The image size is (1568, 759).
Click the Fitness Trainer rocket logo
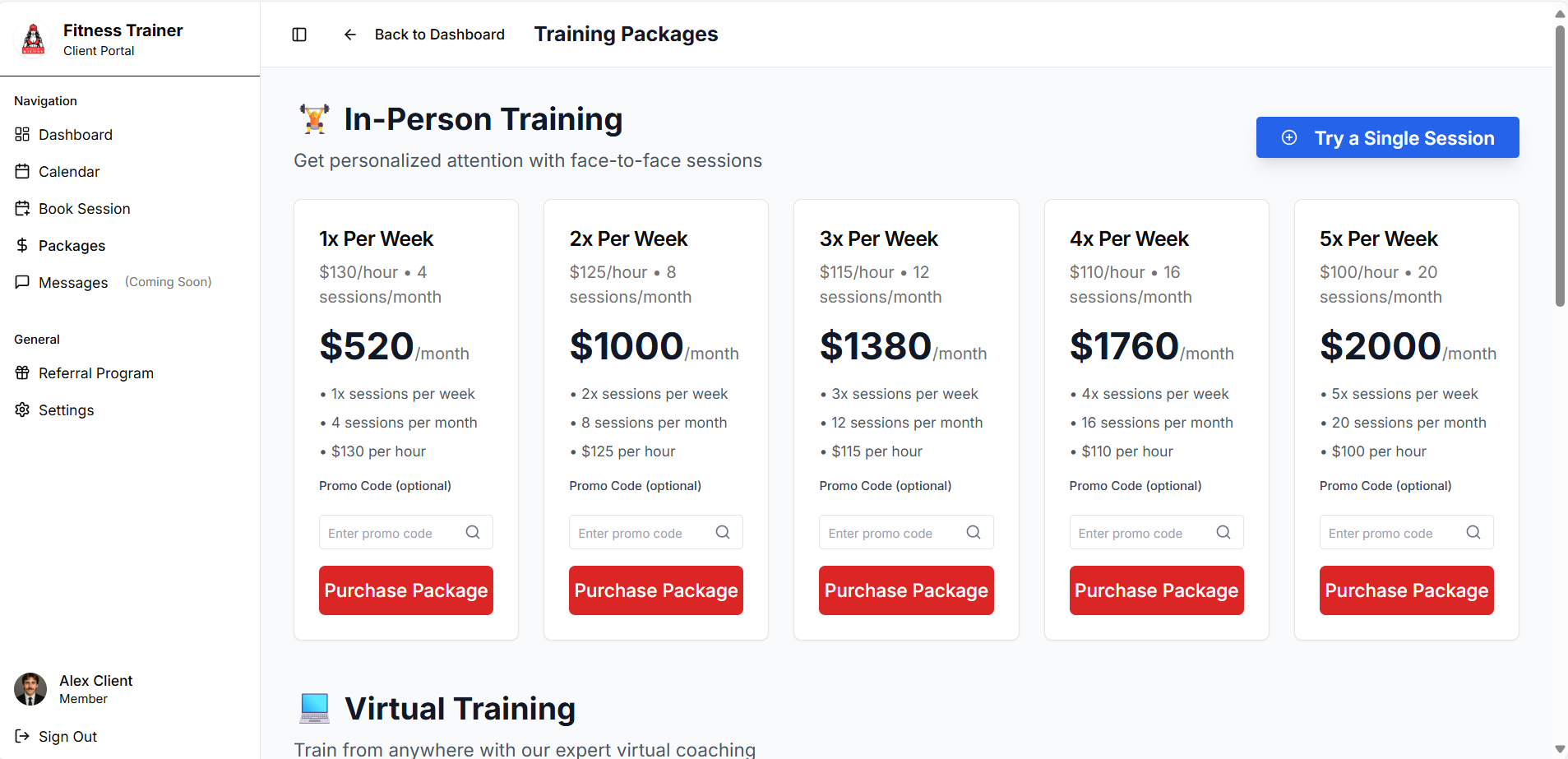point(33,38)
